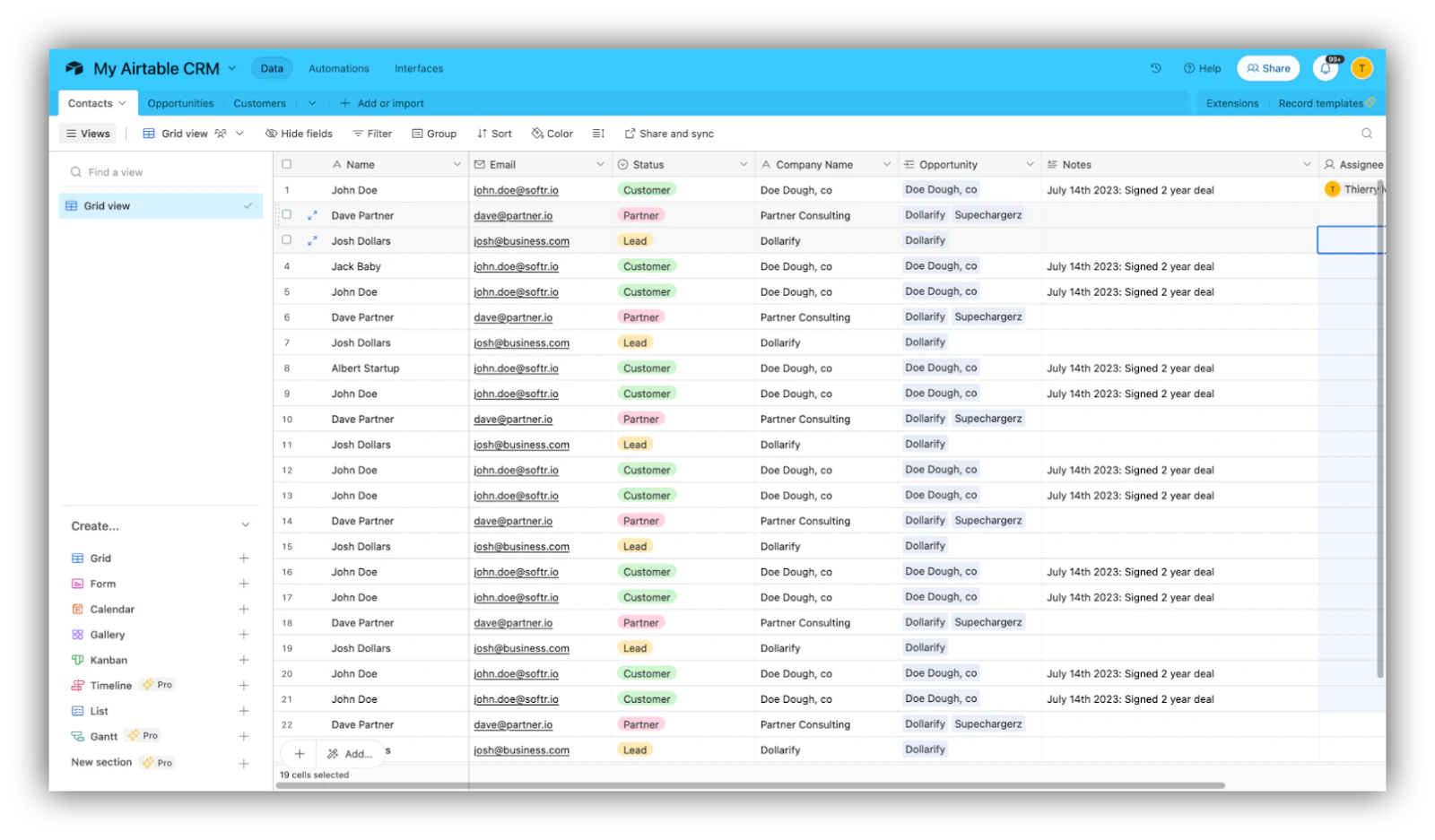
Task: Click the Find a view search field
Action: click(x=160, y=172)
